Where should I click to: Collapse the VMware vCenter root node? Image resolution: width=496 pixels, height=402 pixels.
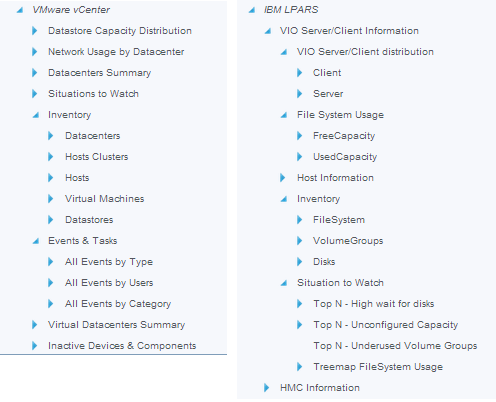[x=20, y=10]
